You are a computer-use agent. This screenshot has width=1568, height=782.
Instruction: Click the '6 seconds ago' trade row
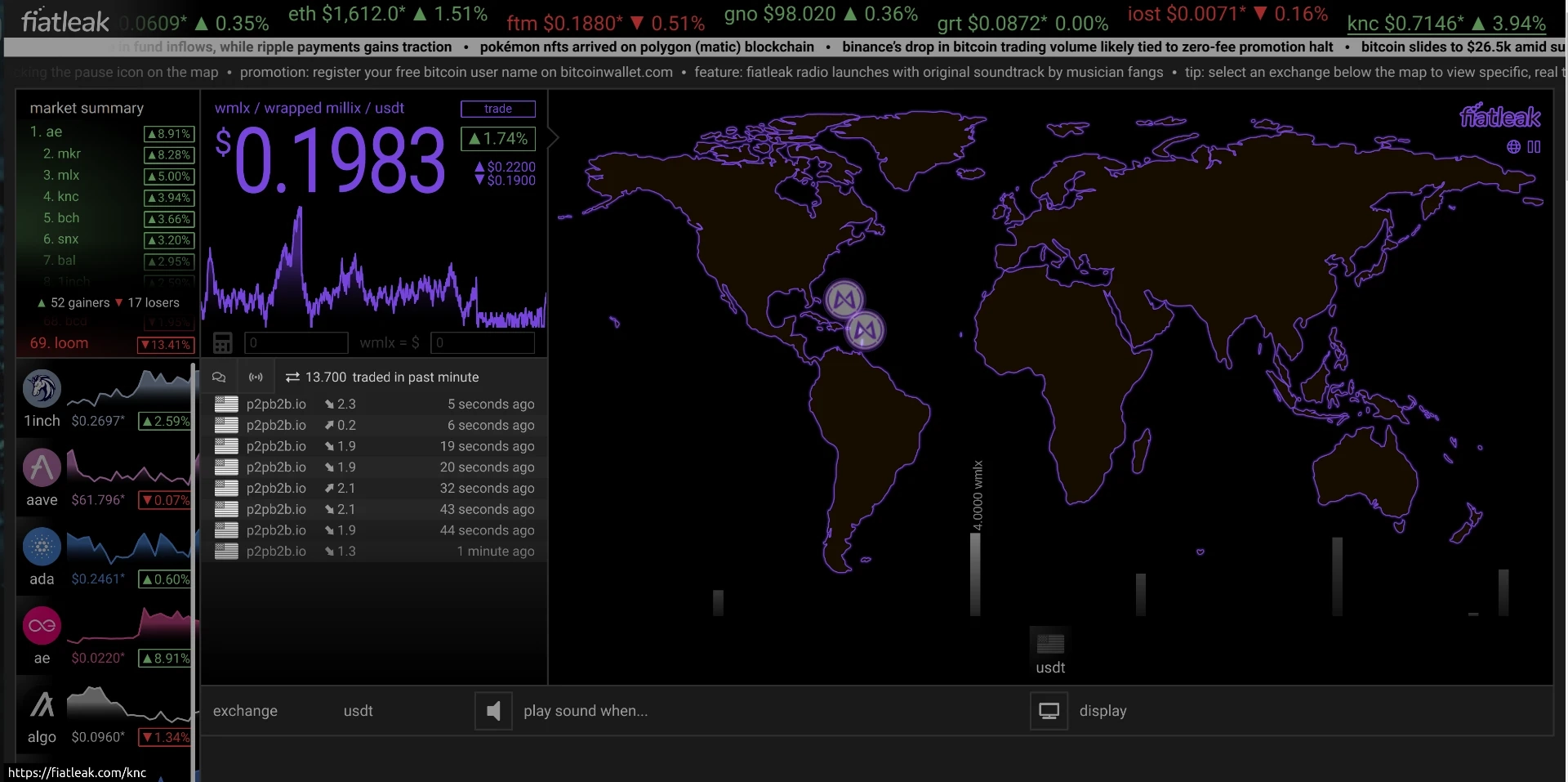pyautogui.click(x=374, y=425)
